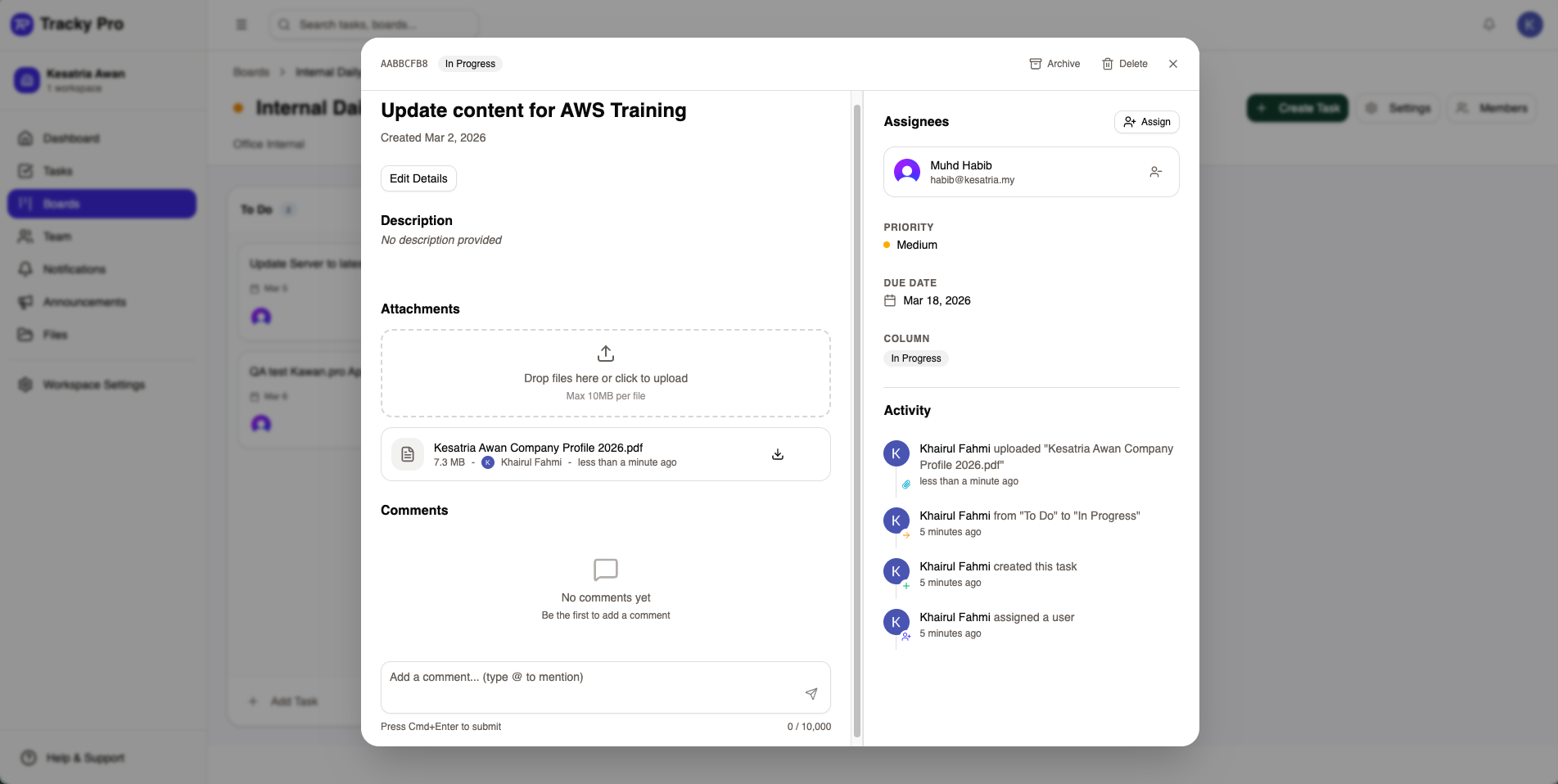Switch to the Dashboard section
Viewport: 1558px width, 784px height.
coord(71,137)
